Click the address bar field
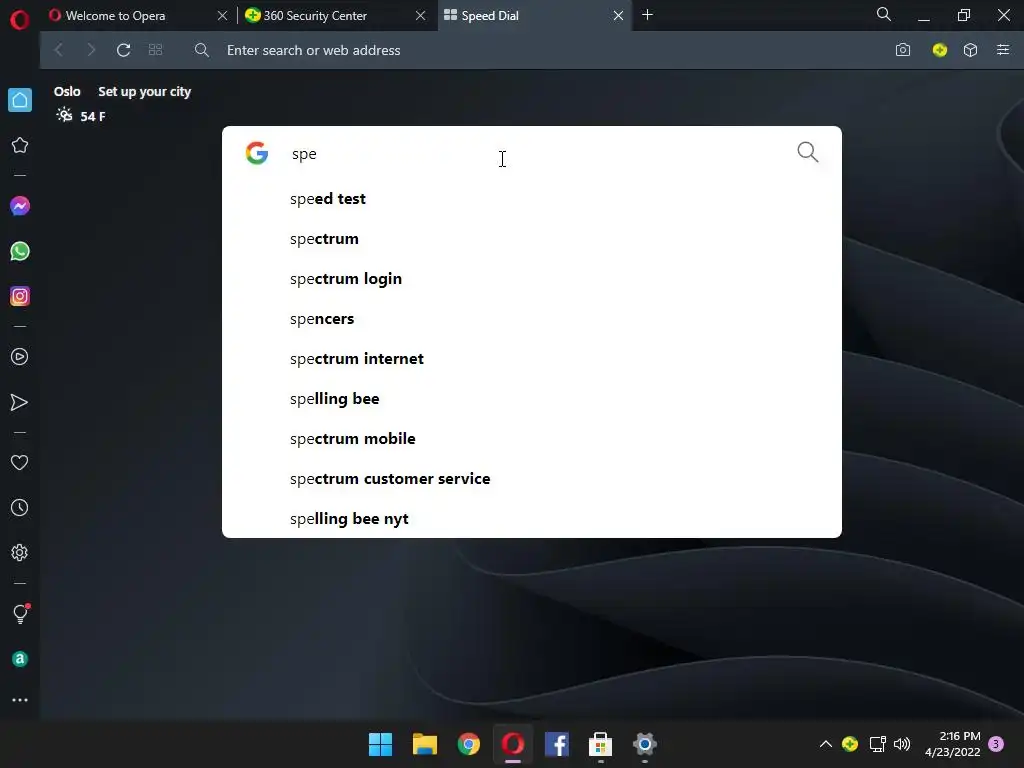Screen dimensions: 1024x768 point(534,50)
